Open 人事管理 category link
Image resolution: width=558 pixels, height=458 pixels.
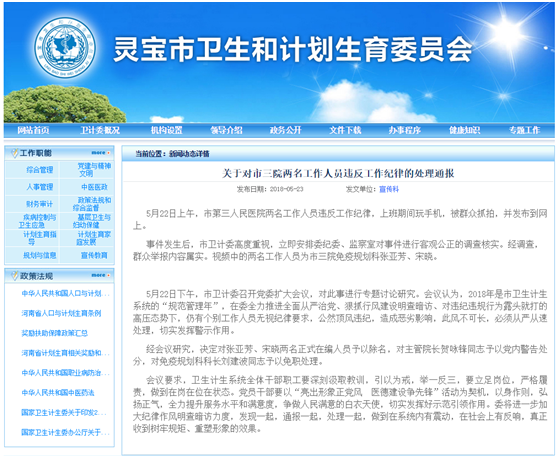[x=40, y=187]
